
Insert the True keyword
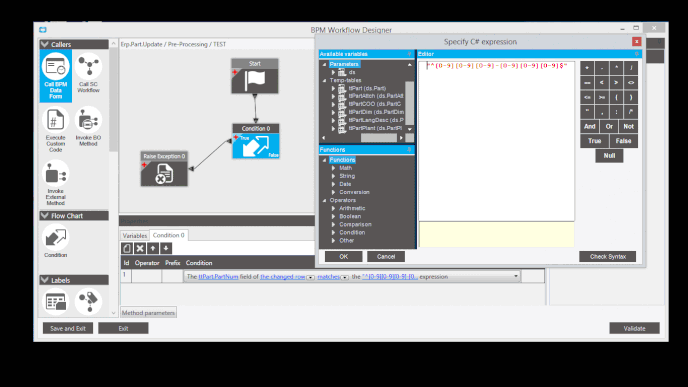coord(595,141)
